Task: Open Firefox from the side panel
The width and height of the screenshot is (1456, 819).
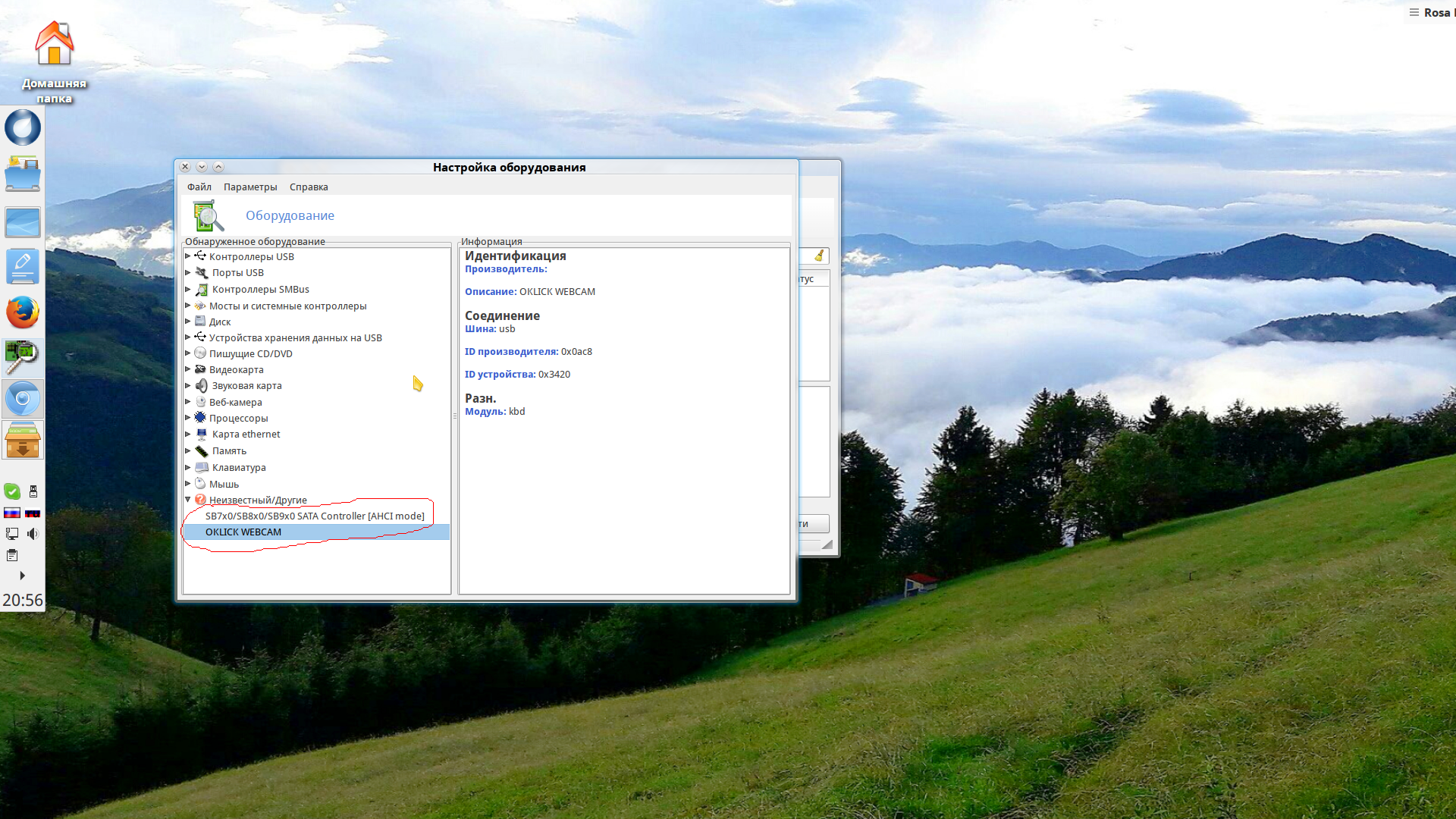Action: 23,312
